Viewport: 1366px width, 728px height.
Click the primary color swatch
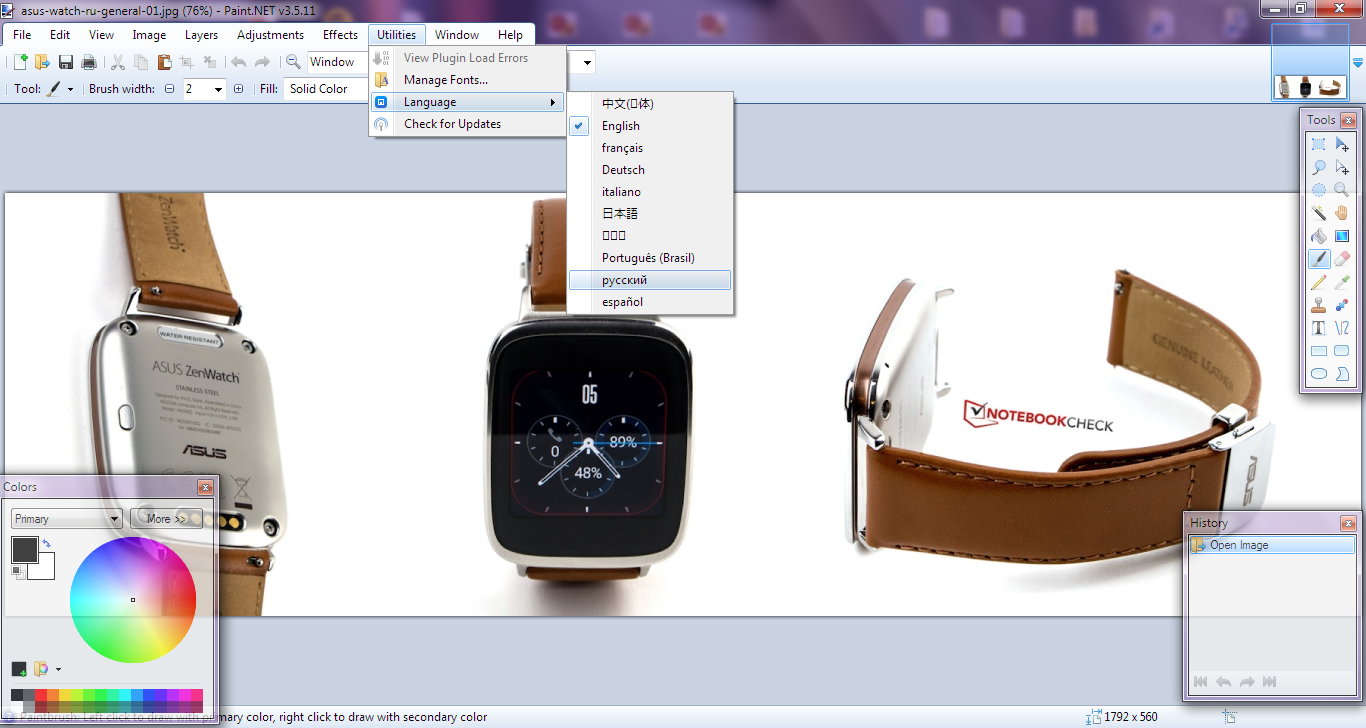[24, 549]
